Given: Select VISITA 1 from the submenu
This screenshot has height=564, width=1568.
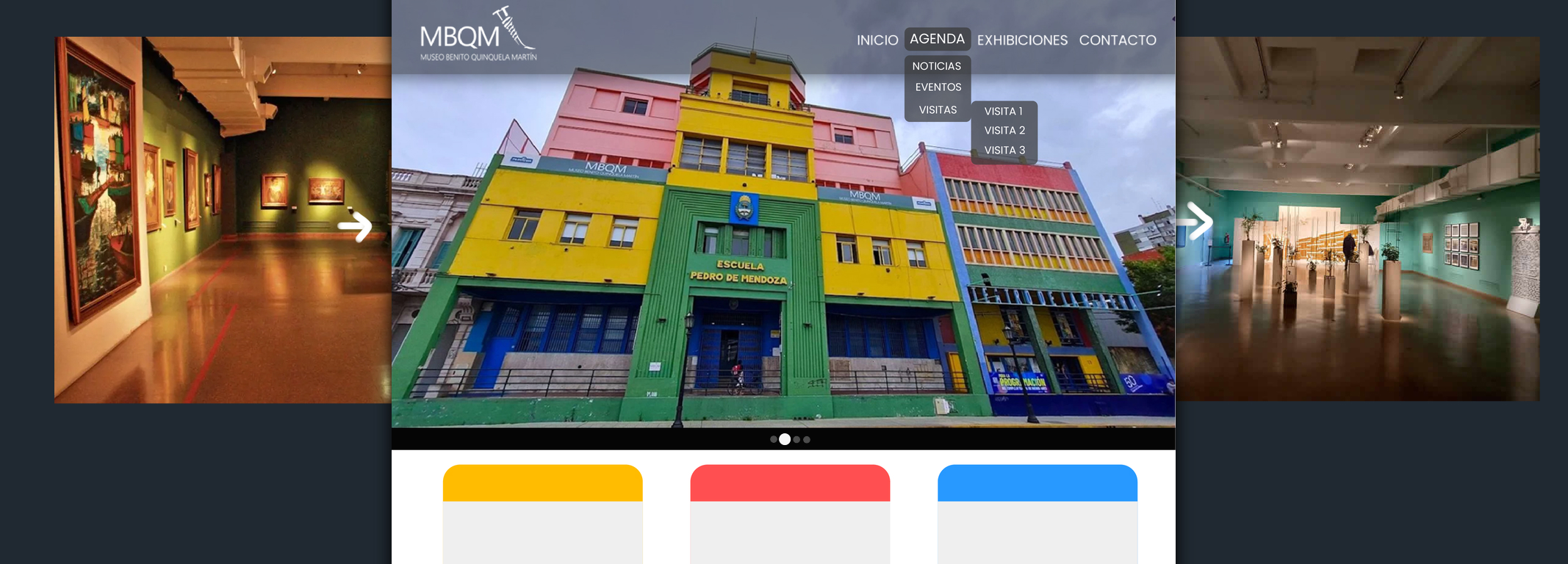Looking at the screenshot, I should click(x=1004, y=112).
